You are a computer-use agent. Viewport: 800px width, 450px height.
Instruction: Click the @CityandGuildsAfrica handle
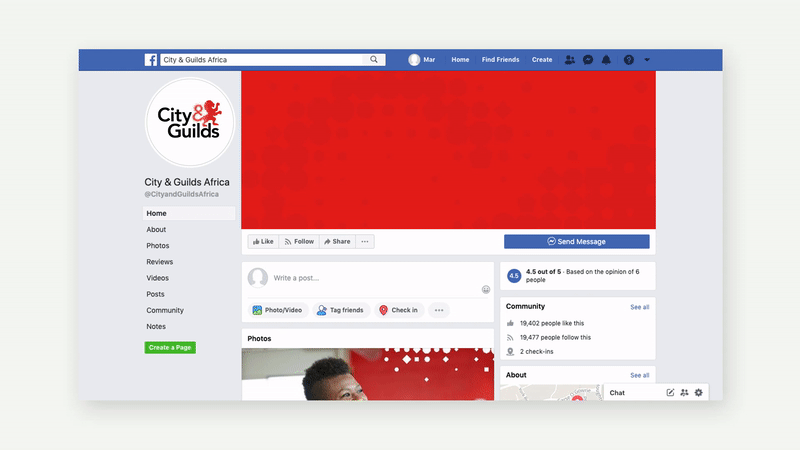coord(182,194)
